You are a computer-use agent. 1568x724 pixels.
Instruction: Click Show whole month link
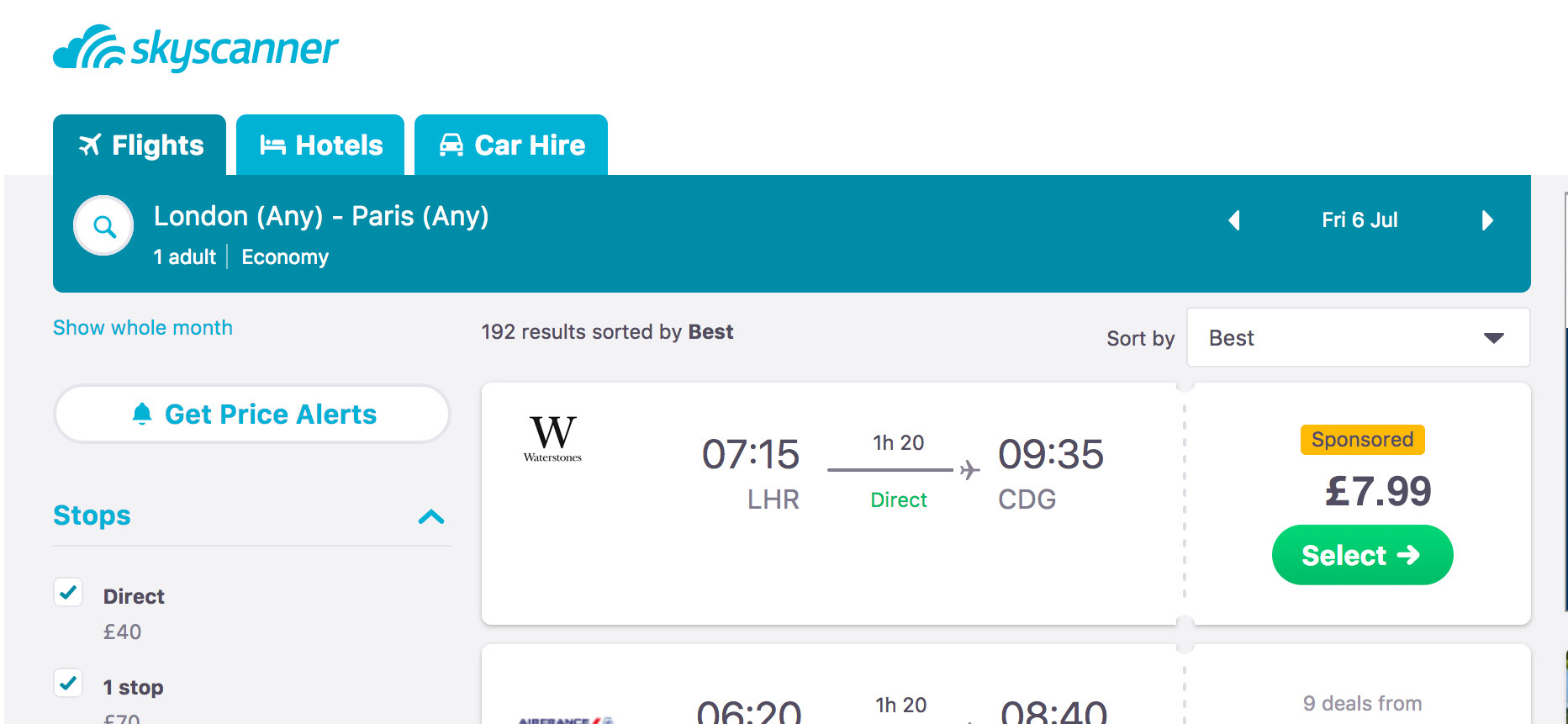(x=143, y=328)
